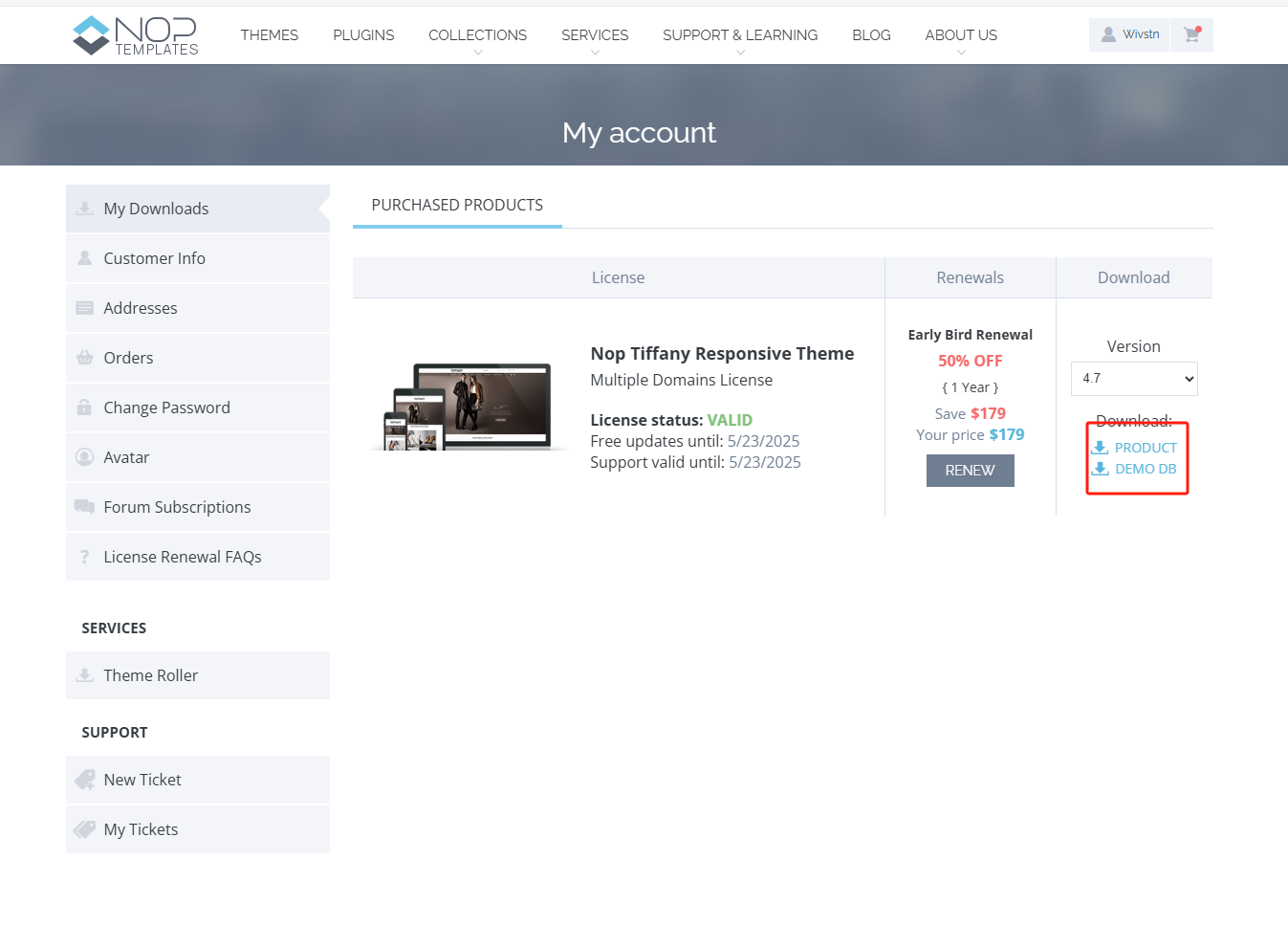Click the user profile icon beside Wivstn

click(x=1108, y=34)
